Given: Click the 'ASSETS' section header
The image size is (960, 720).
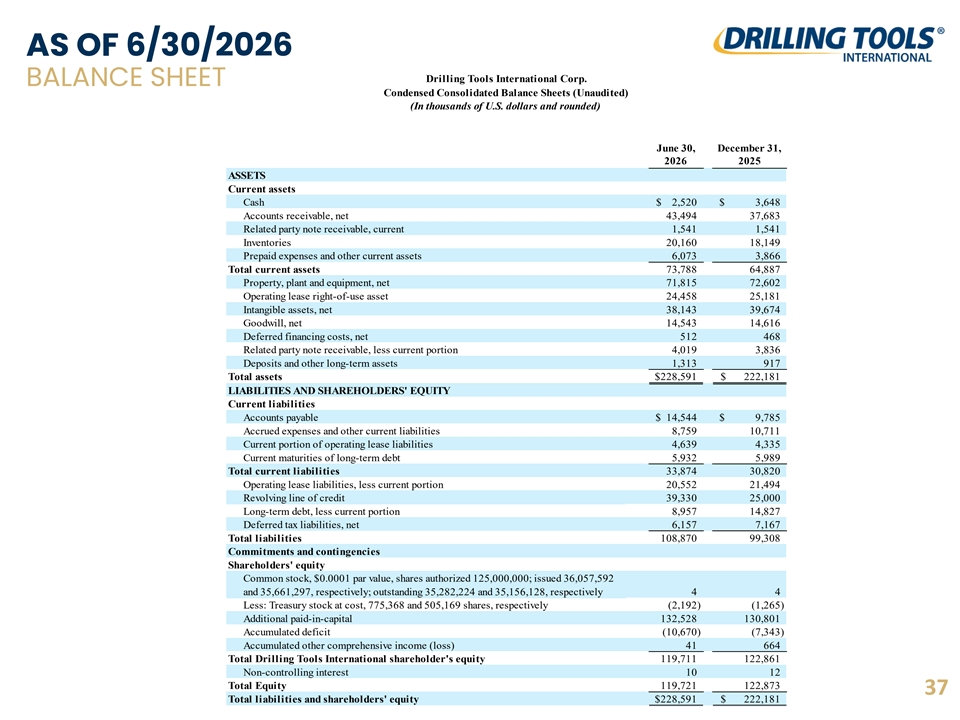Looking at the screenshot, I should pos(247,176).
